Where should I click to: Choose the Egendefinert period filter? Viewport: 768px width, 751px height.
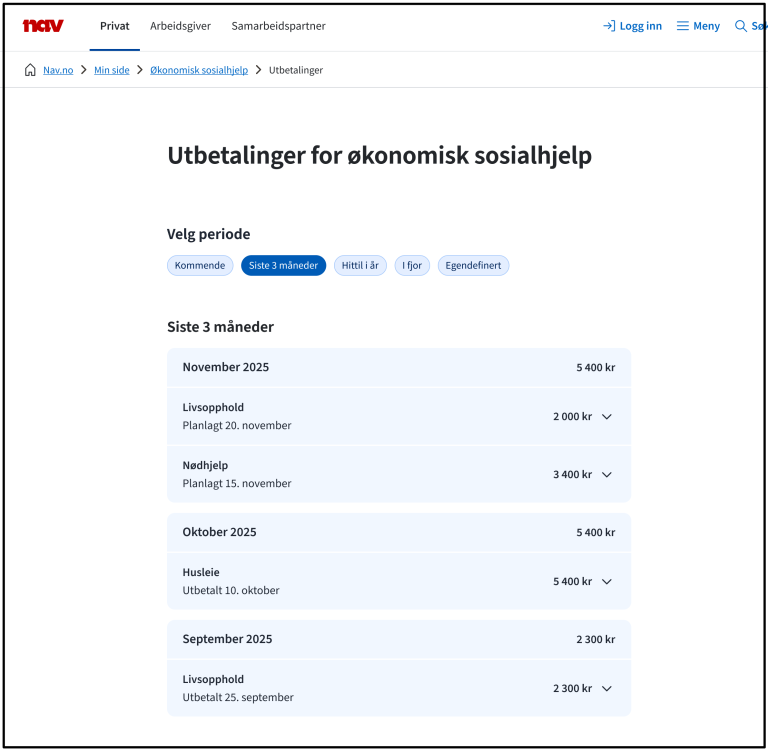tap(473, 266)
